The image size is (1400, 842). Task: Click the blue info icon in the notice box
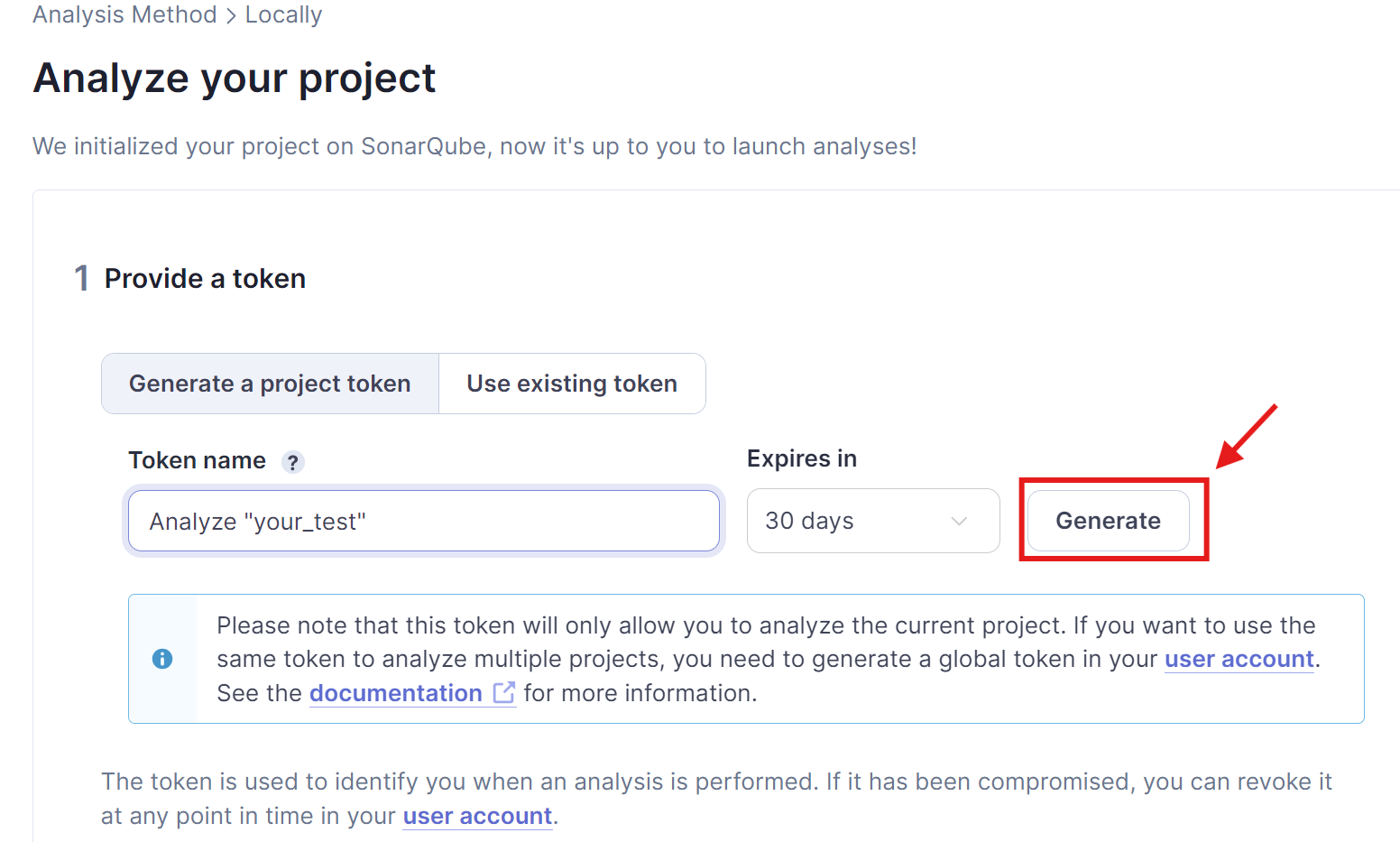pos(162,659)
